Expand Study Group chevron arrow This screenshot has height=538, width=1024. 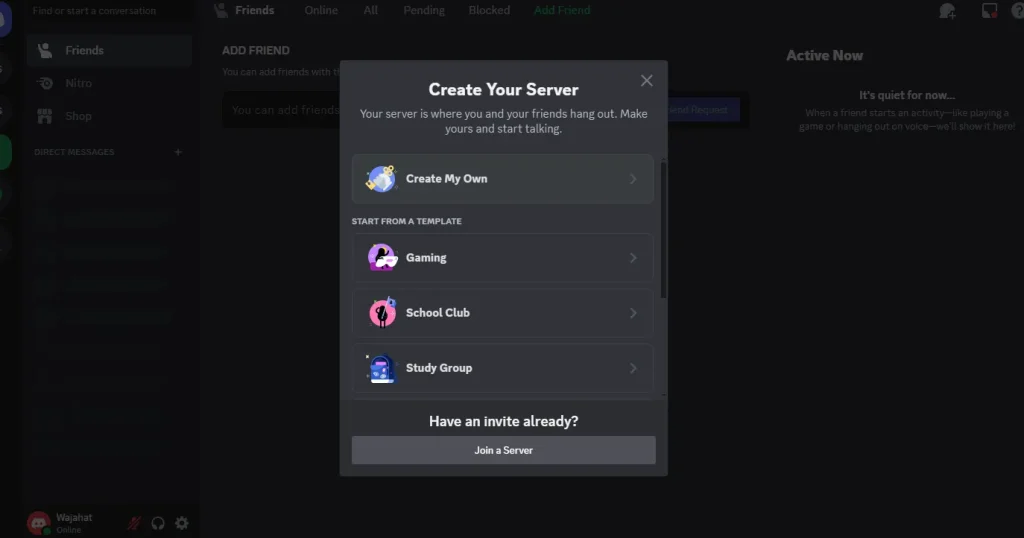[x=633, y=368]
